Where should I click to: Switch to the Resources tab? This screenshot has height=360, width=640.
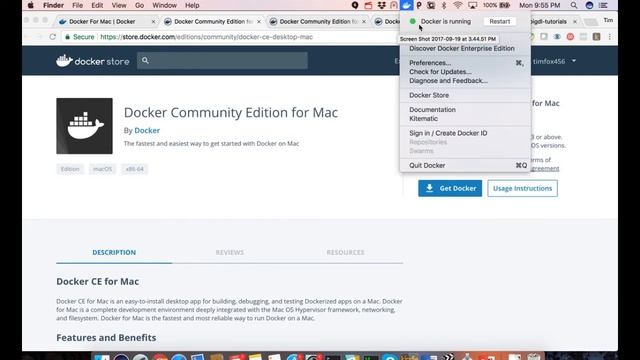pyautogui.click(x=345, y=252)
